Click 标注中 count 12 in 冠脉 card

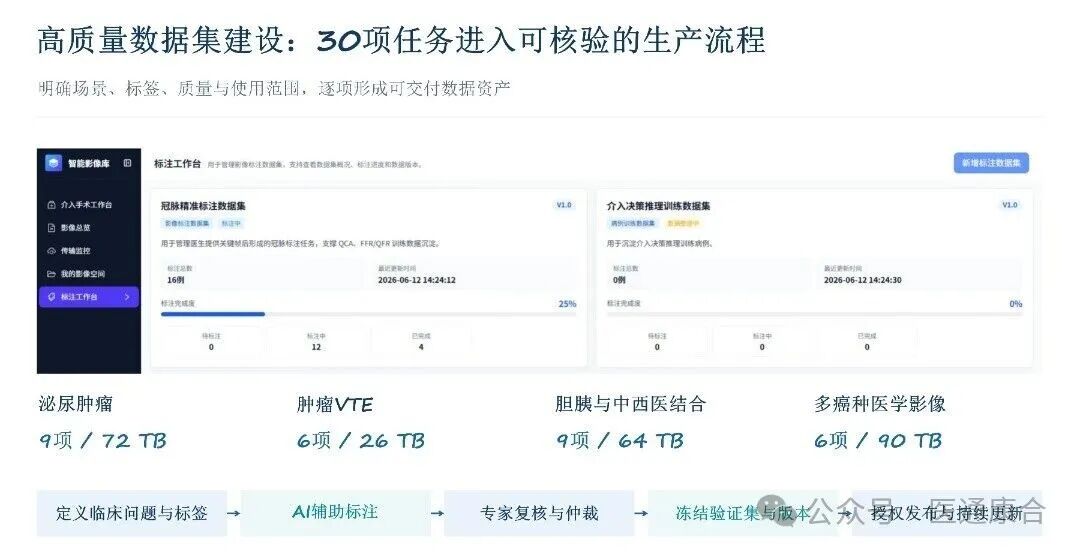pyautogui.click(x=316, y=347)
